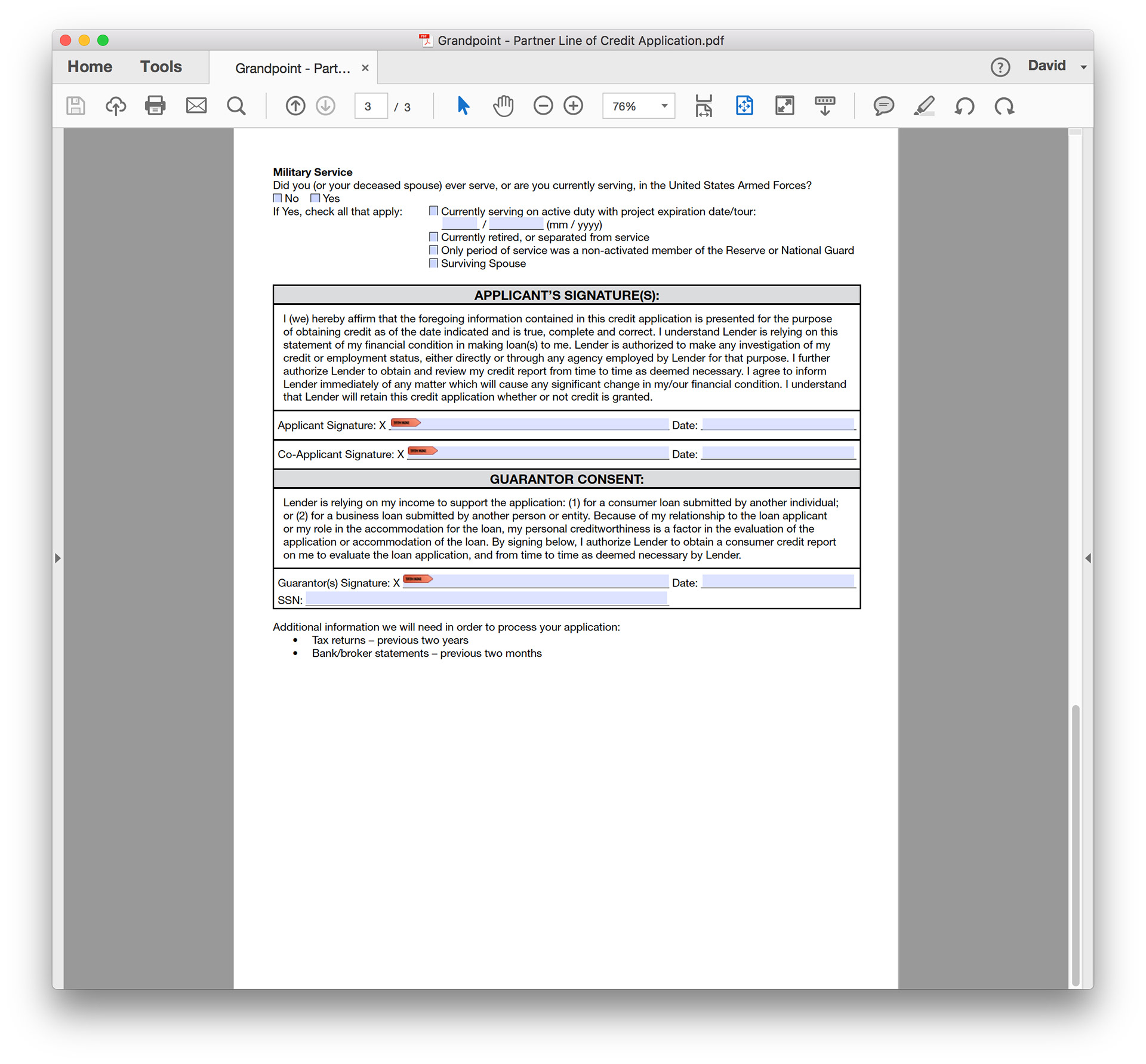Image resolution: width=1146 pixels, height=1064 pixels.
Task: Check non-activated Reserve or National Guard box
Action: (434, 250)
